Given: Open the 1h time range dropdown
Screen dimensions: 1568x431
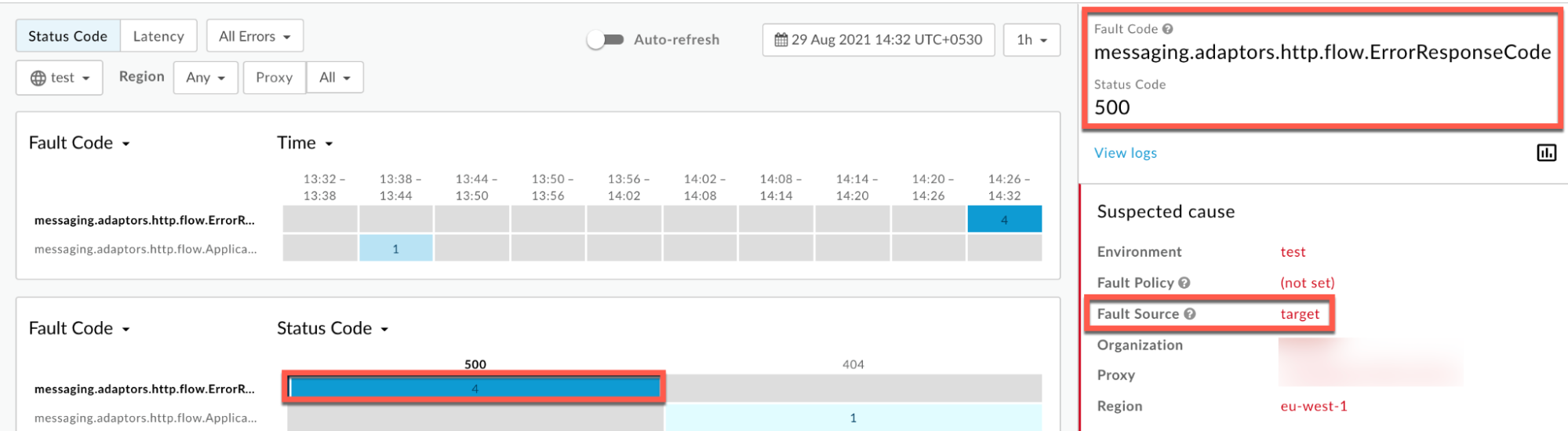Looking at the screenshot, I should click(1031, 40).
